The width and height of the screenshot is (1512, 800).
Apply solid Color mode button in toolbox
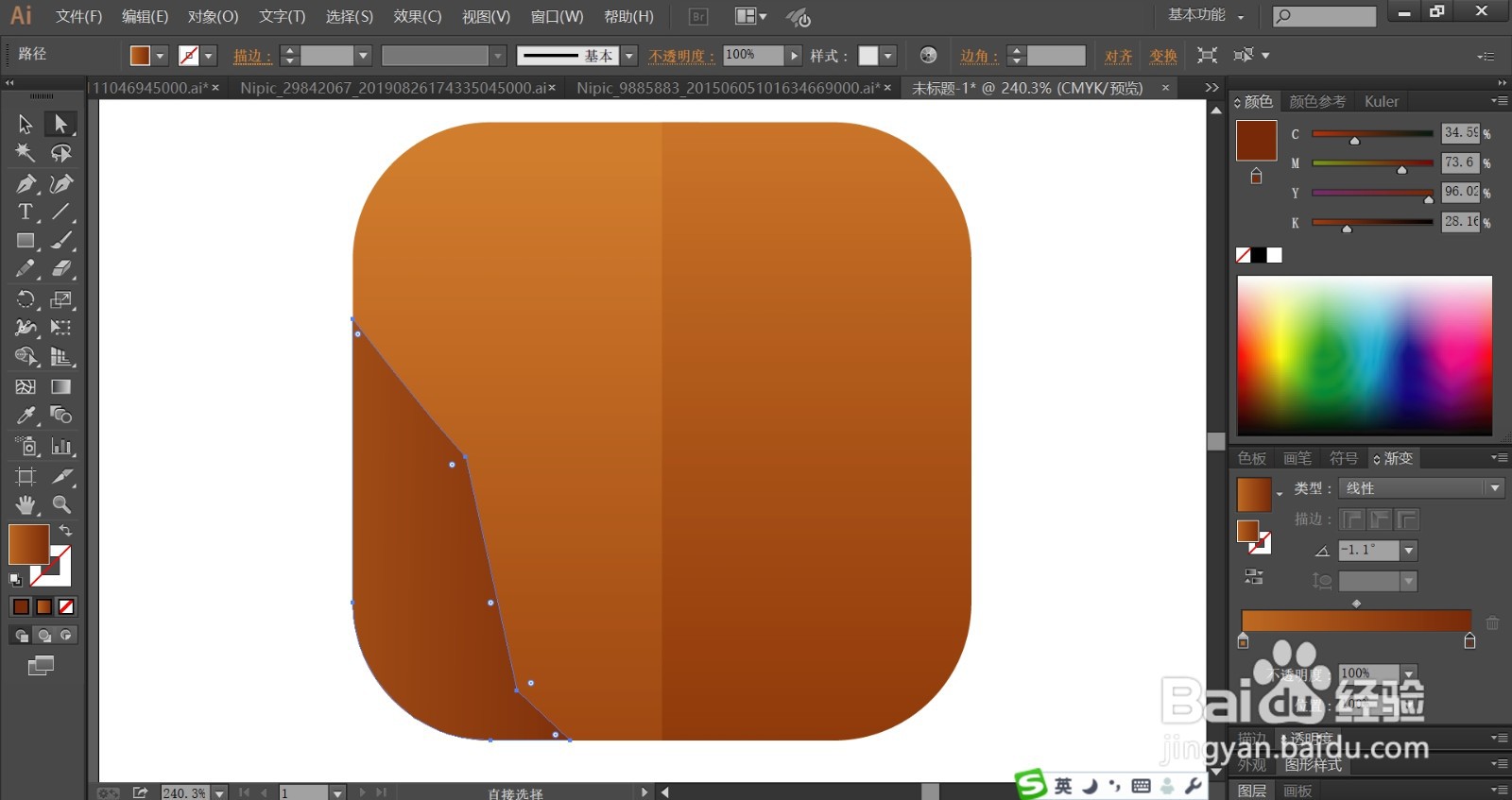tap(21, 606)
